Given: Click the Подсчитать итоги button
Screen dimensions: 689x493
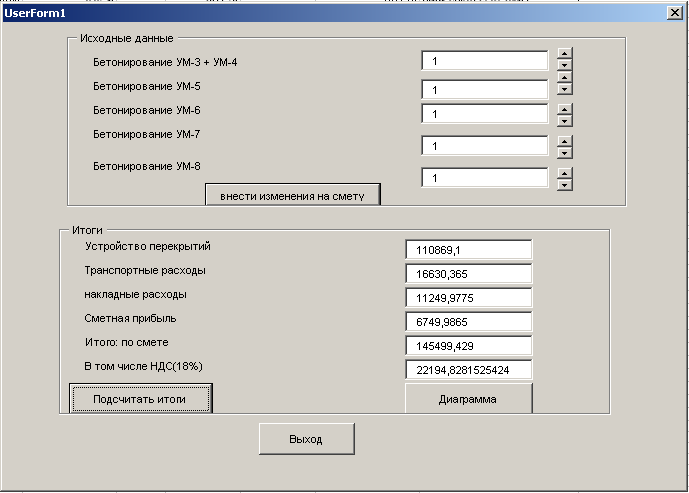Looking at the screenshot, I should [141, 399].
